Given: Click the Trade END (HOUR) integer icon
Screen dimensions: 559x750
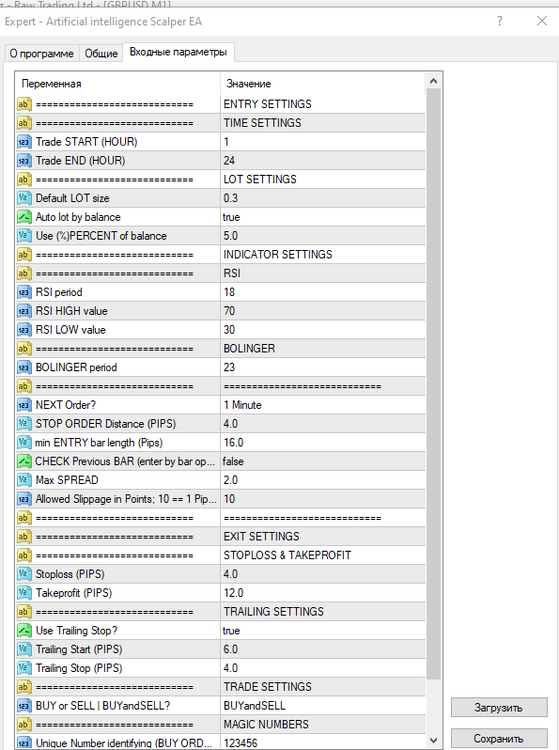Looking at the screenshot, I should click(x=24, y=161).
